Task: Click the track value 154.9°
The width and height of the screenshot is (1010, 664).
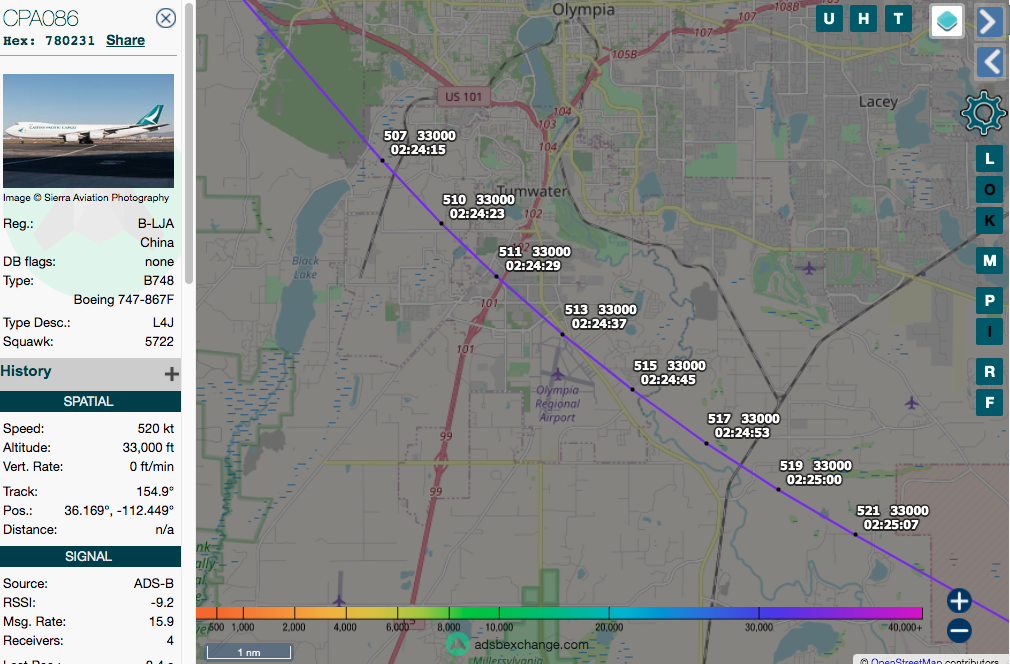Action: (155, 491)
